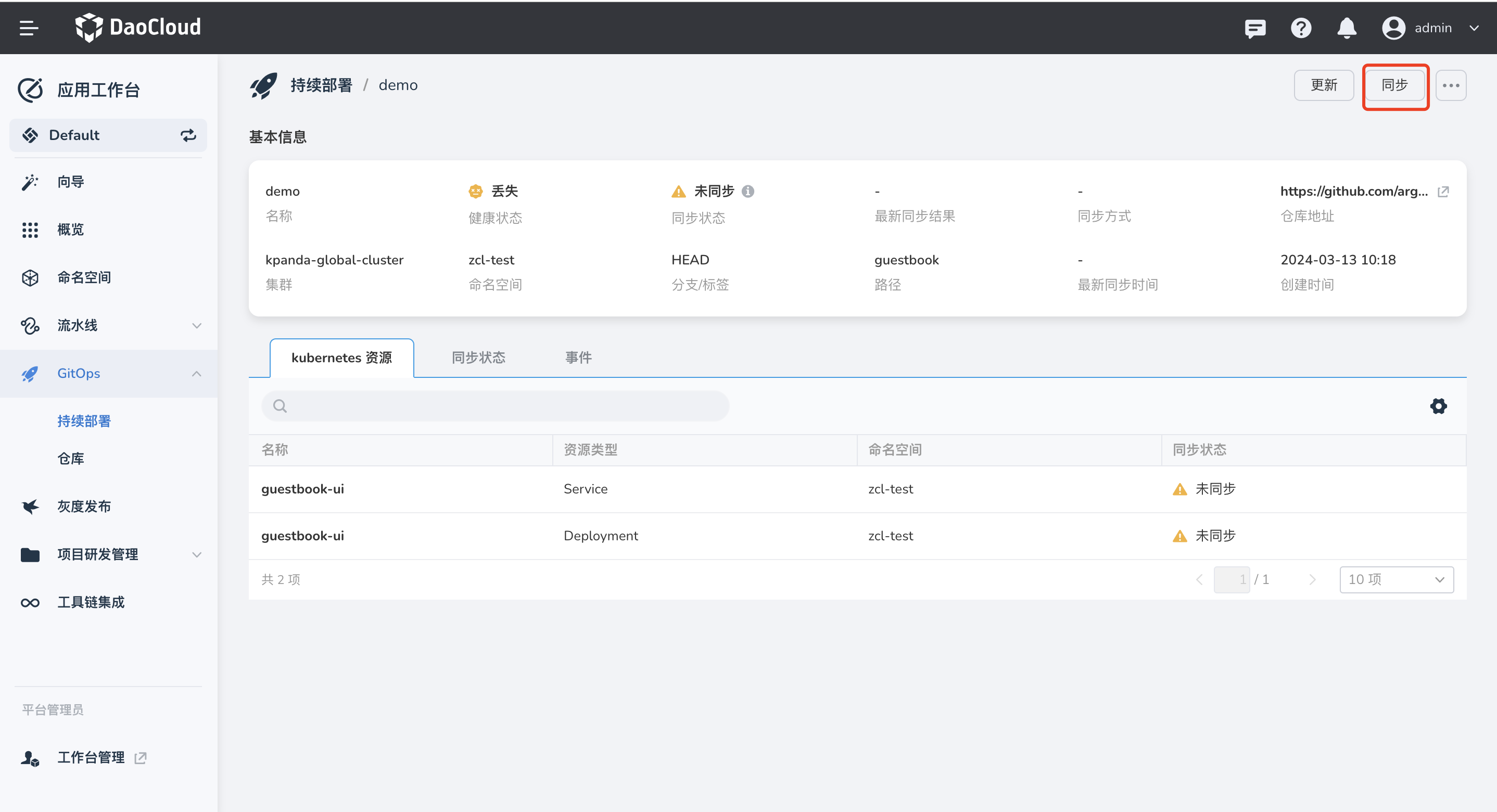Expand 项目研发管理 sidebar section
The width and height of the screenshot is (1497, 812).
[x=196, y=554]
